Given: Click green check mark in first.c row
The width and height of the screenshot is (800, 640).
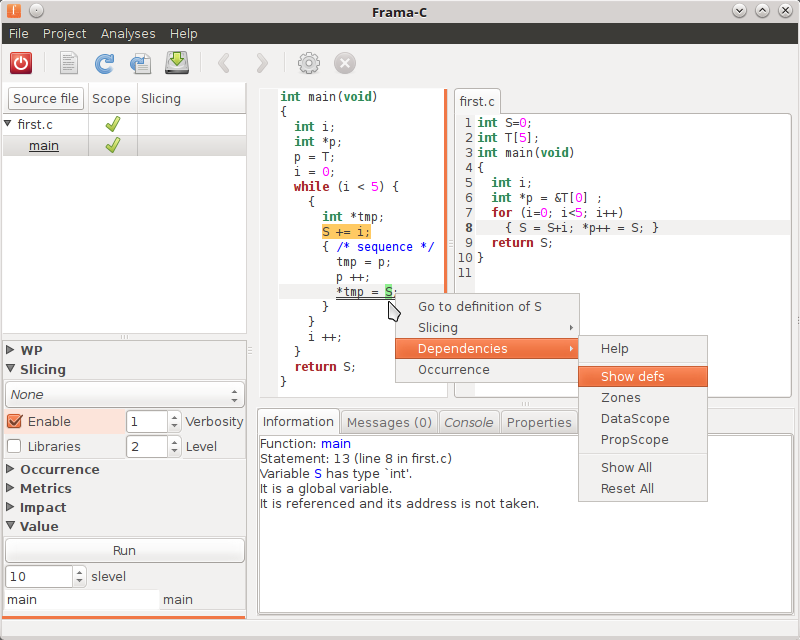Looking at the screenshot, I should click(113, 125).
